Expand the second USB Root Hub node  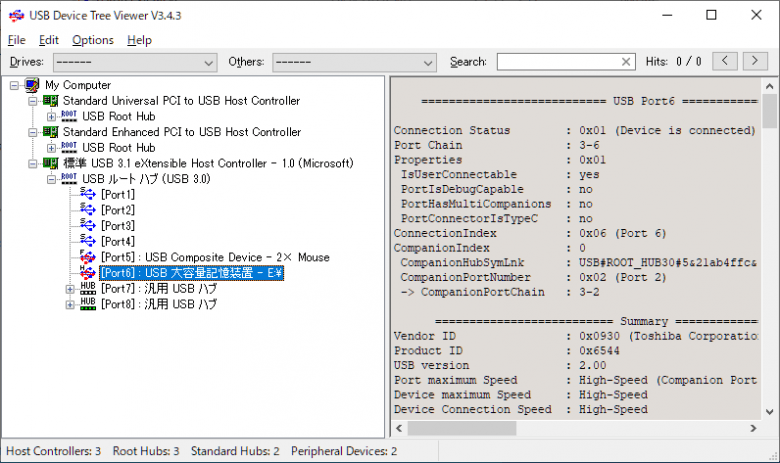[51, 148]
